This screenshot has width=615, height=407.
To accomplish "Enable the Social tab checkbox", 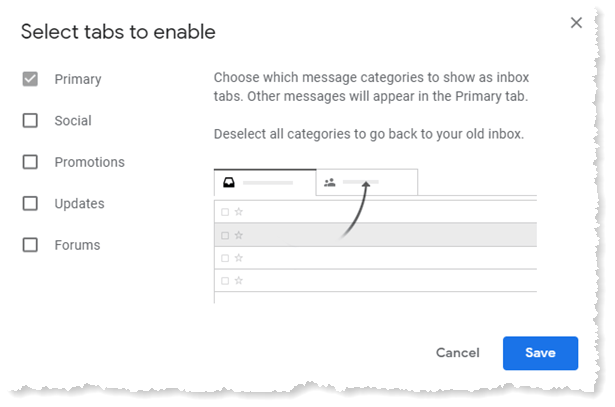I will coord(31,120).
